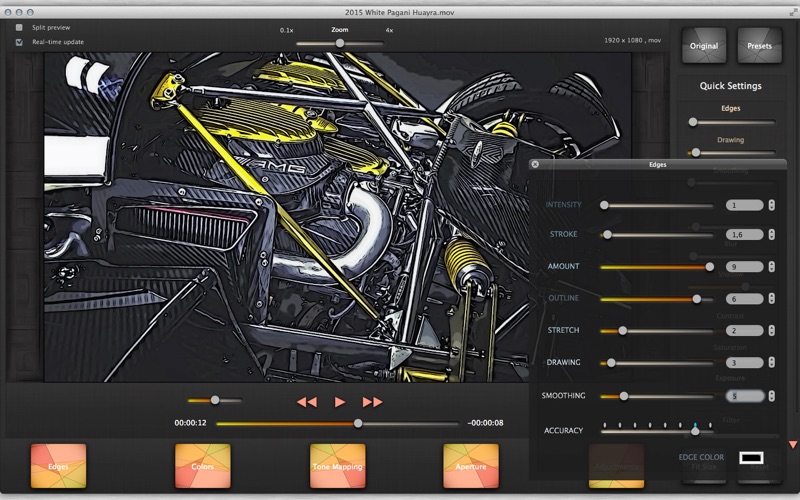Click the Original button
Image resolution: width=800 pixels, height=500 pixels.
click(x=704, y=46)
